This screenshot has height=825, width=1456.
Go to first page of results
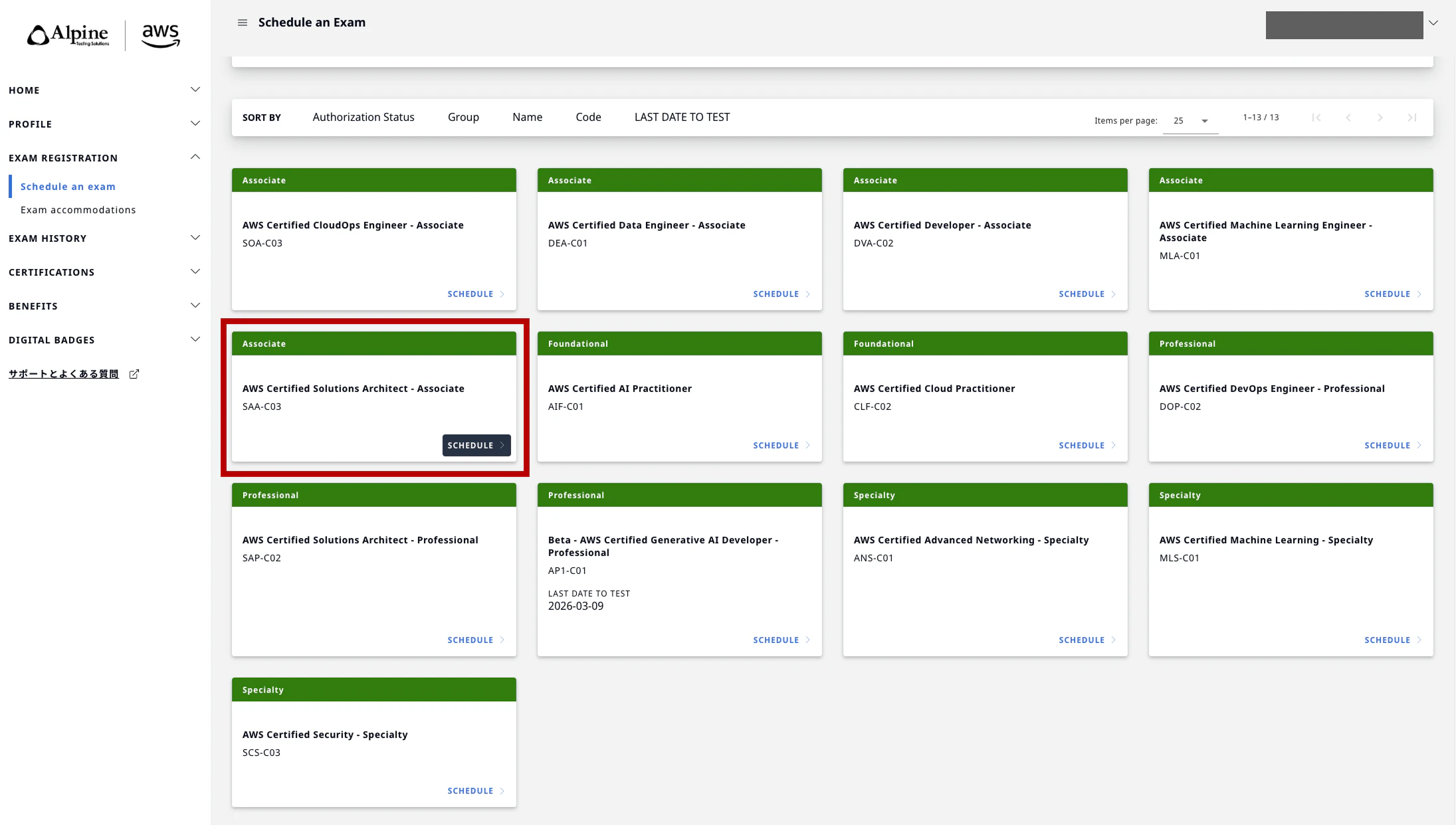point(1316,118)
